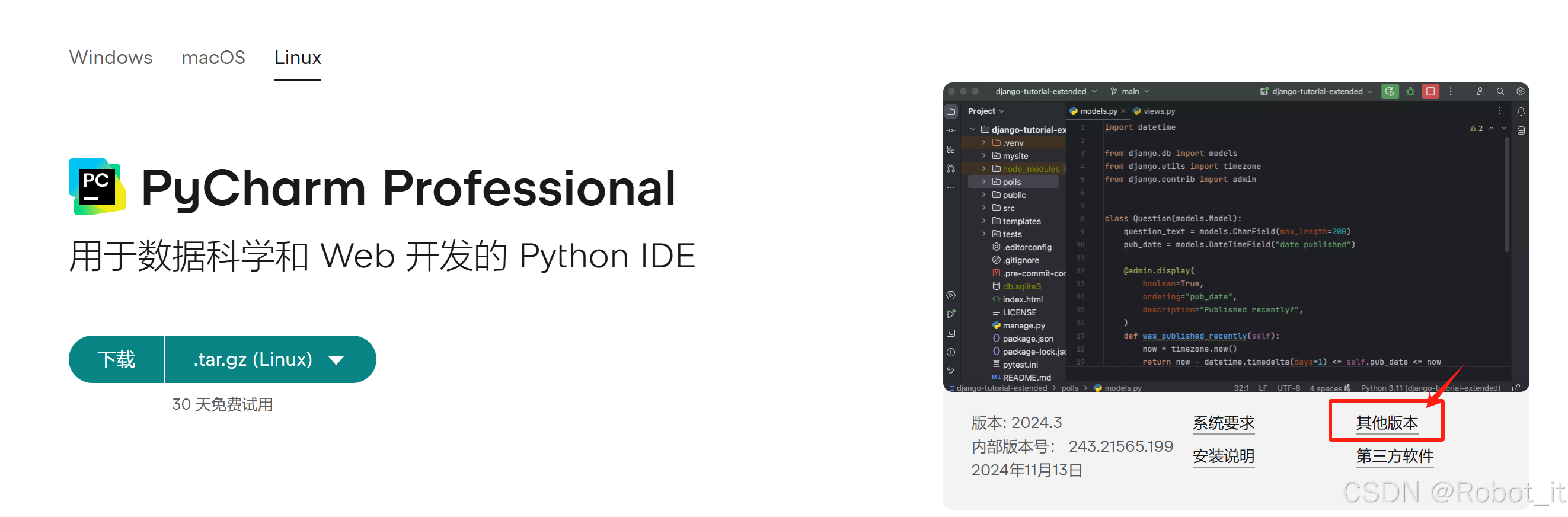Image resolution: width=1568 pixels, height=517 pixels.
Task: Open the Services tool window icon
Action: [x=951, y=296]
